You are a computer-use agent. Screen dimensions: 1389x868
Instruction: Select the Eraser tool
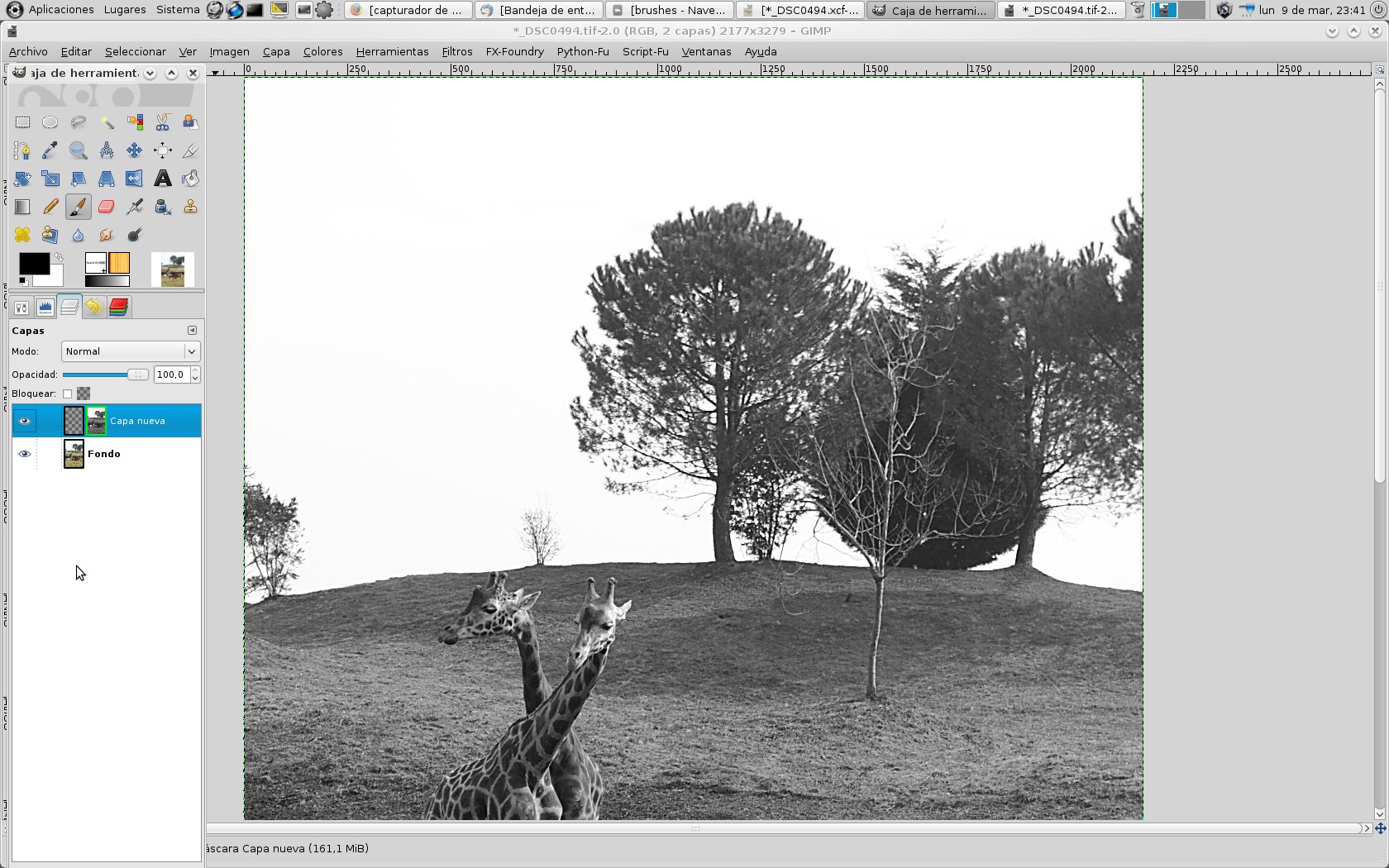[x=107, y=207]
